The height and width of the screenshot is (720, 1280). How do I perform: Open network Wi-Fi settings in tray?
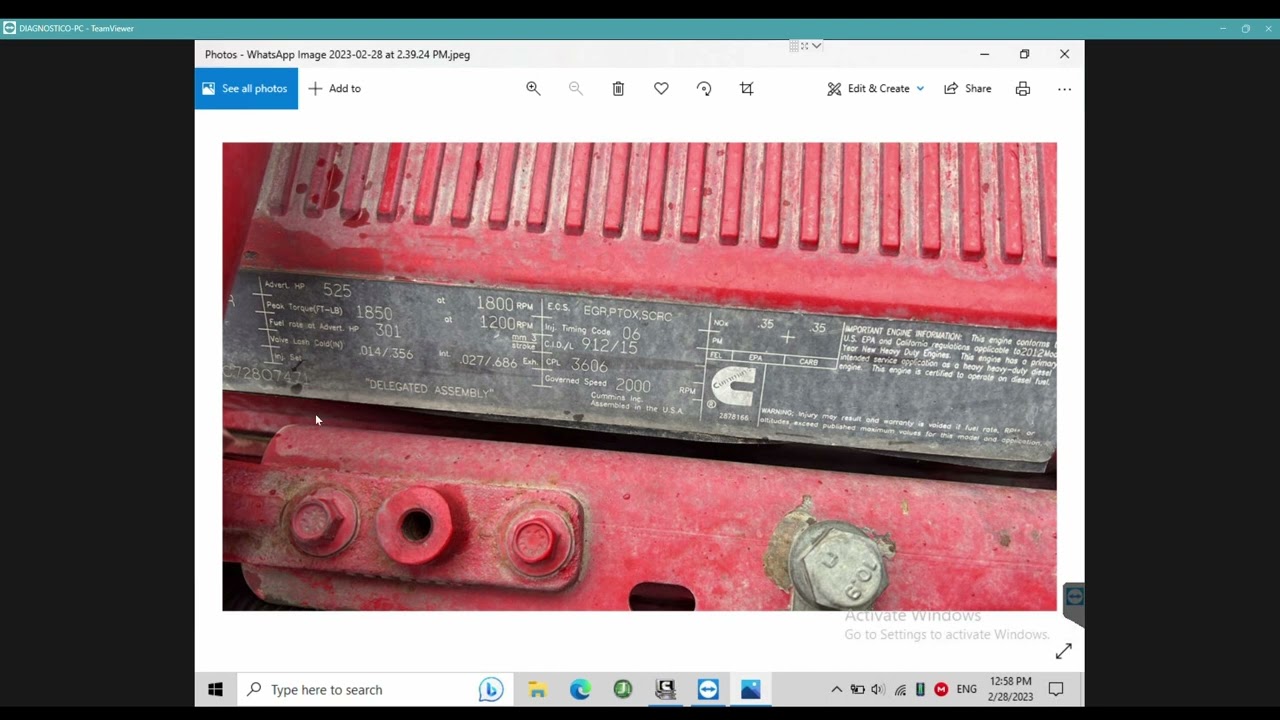point(900,689)
